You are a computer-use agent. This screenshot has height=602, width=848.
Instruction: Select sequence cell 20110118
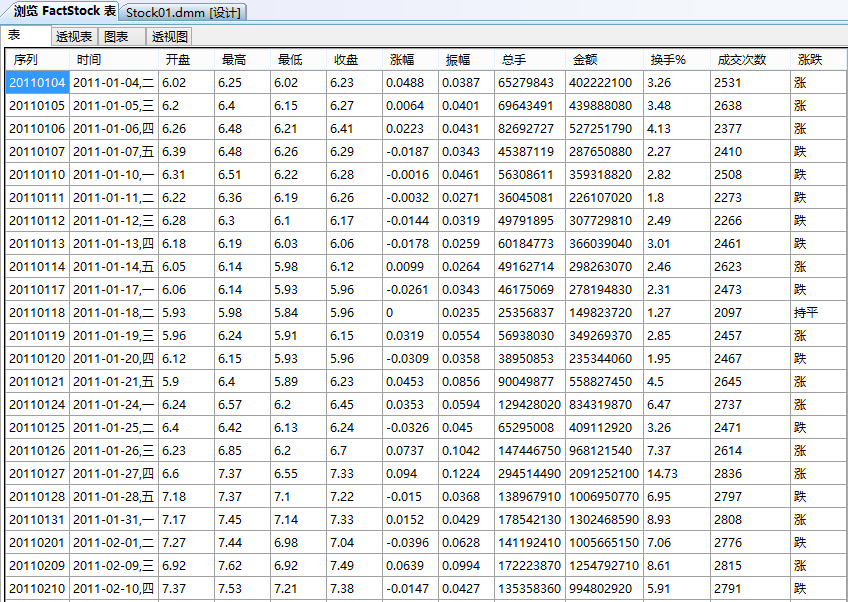[x=37, y=313]
